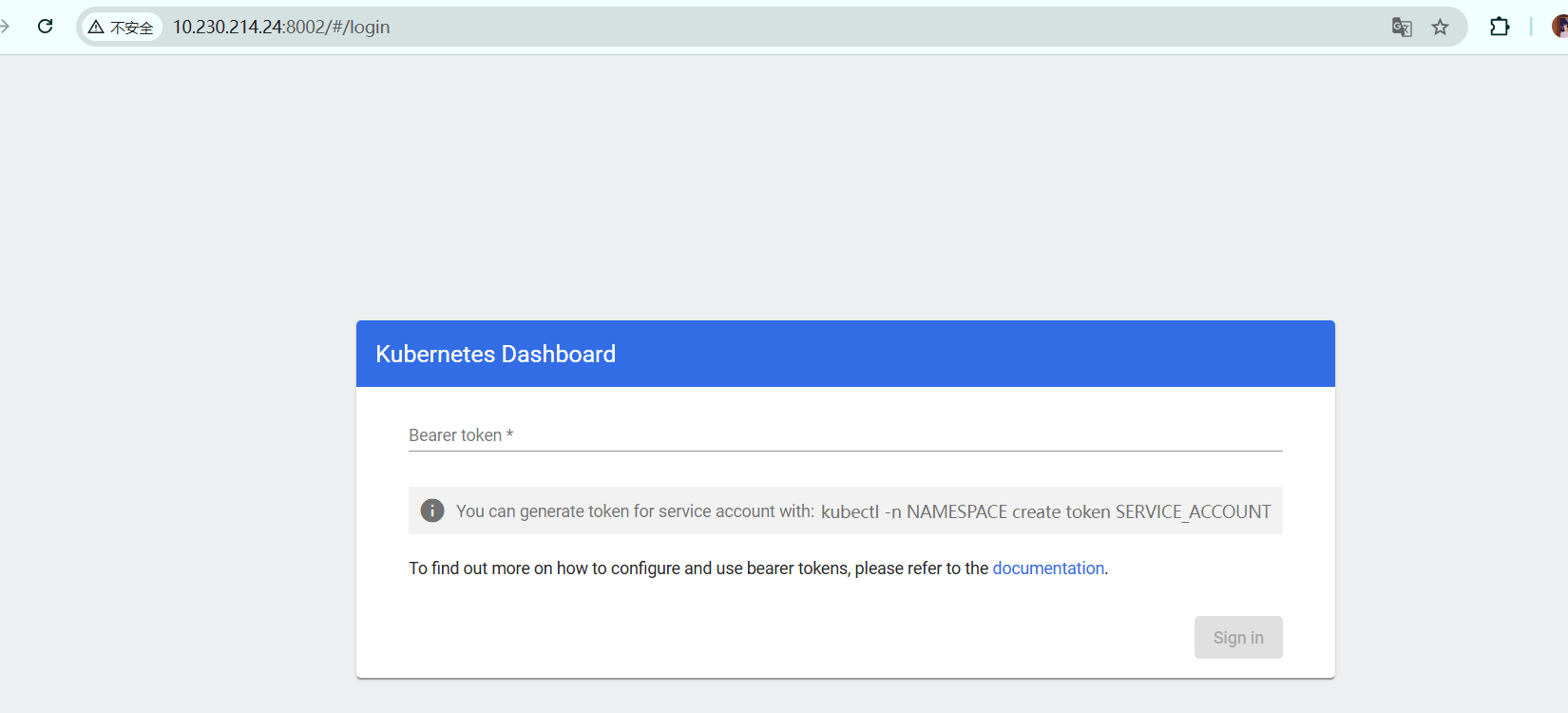Click the not-secure warning badge 不安全
This screenshot has width=1568, height=713.
pos(122,27)
